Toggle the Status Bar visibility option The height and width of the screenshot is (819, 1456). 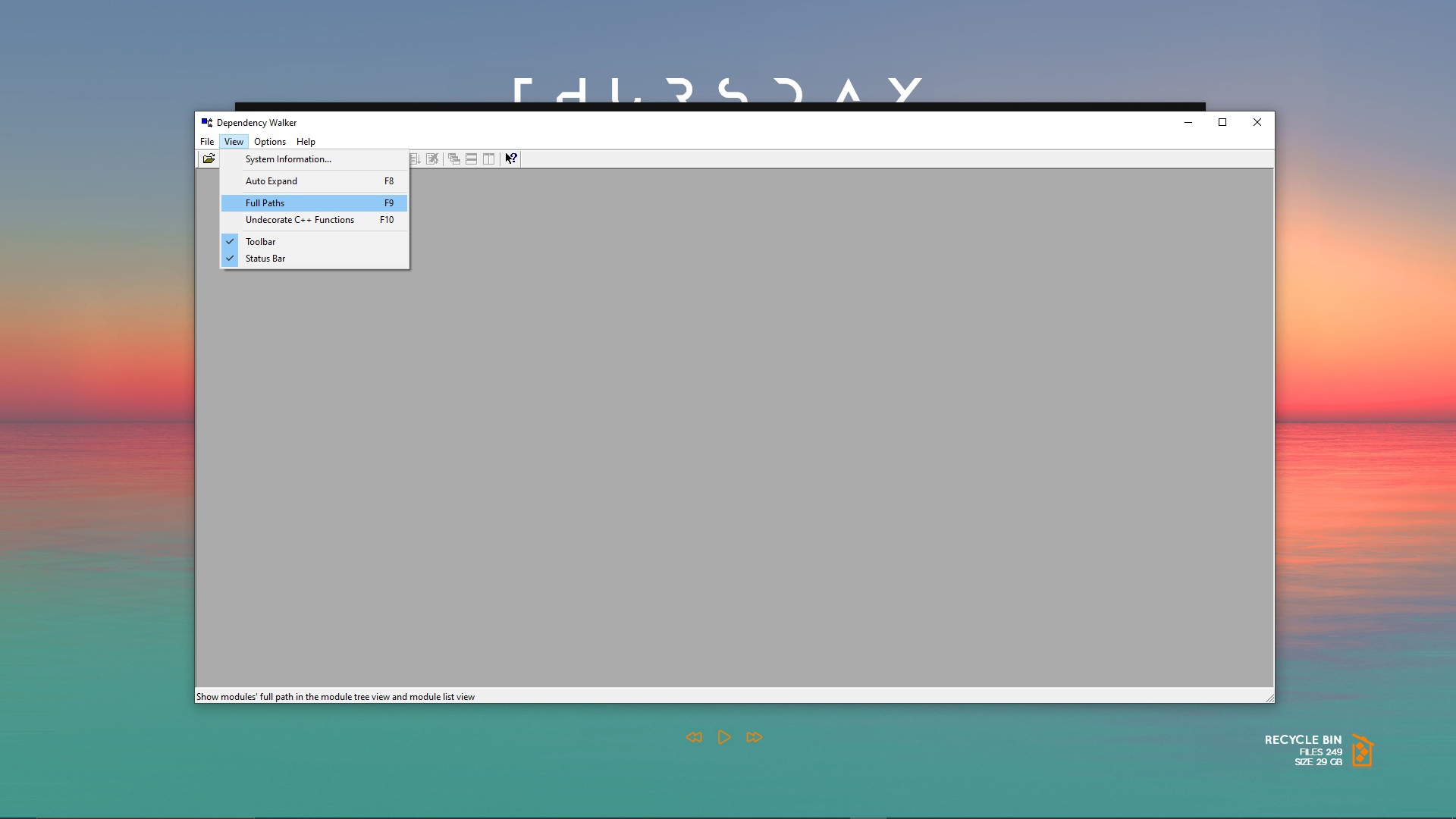265,259
